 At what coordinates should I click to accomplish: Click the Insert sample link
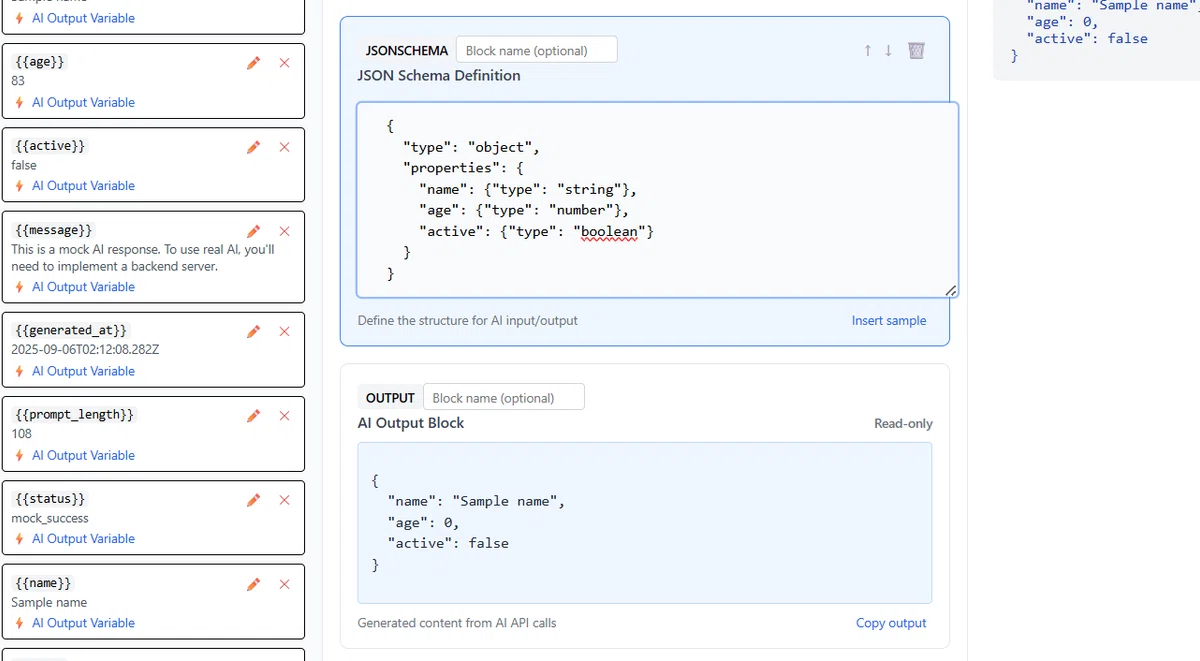point(889,320)
